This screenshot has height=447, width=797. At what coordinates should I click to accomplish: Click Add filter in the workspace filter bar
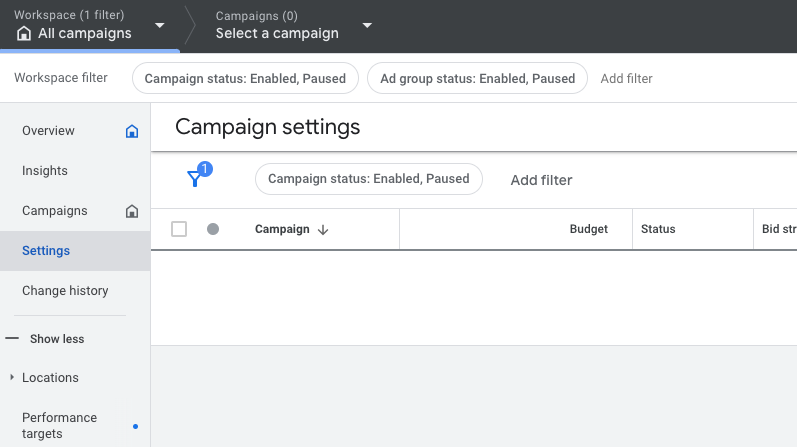point(626,79)
